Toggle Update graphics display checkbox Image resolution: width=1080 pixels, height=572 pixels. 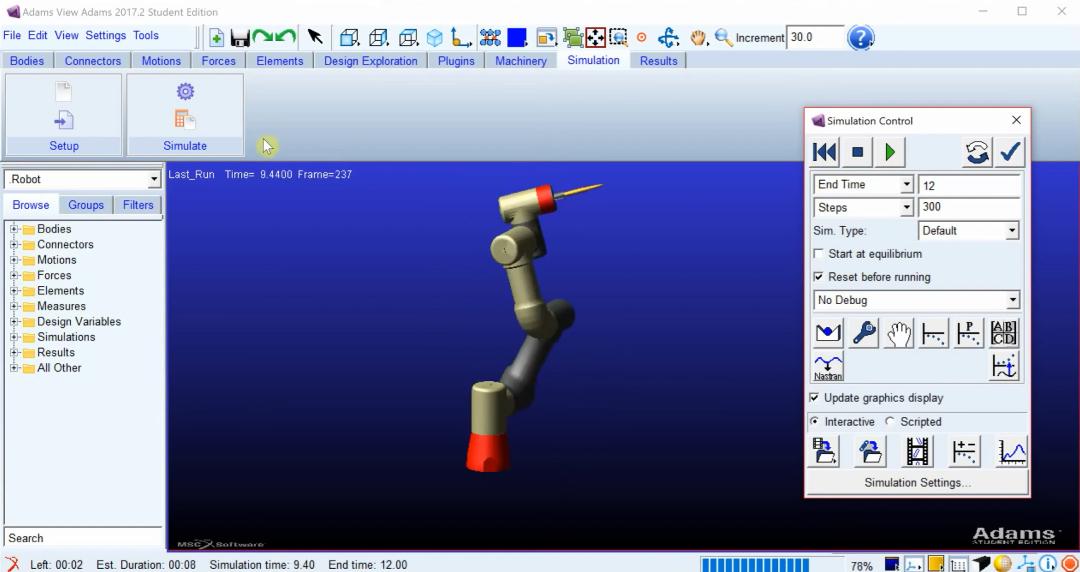coord(814,398)
